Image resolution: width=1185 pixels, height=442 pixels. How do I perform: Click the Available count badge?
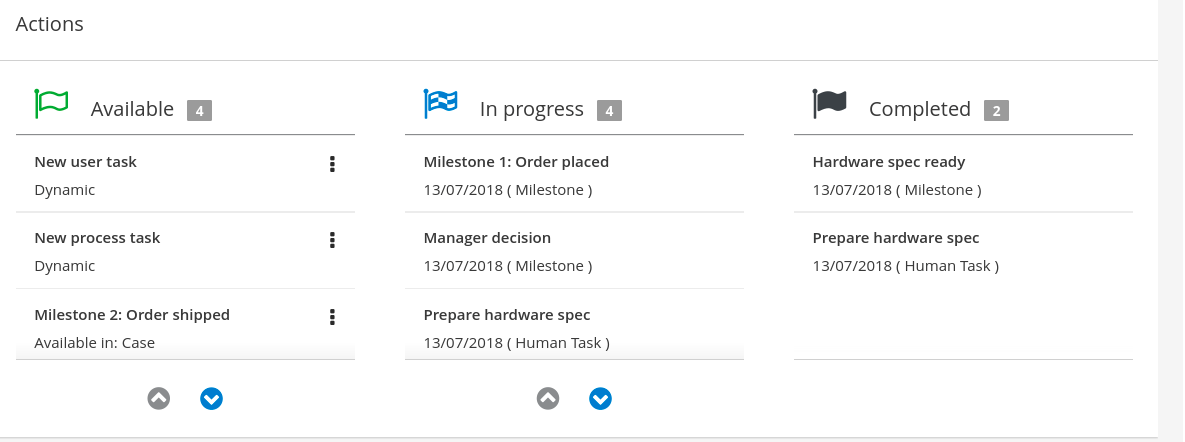[199, 110]
